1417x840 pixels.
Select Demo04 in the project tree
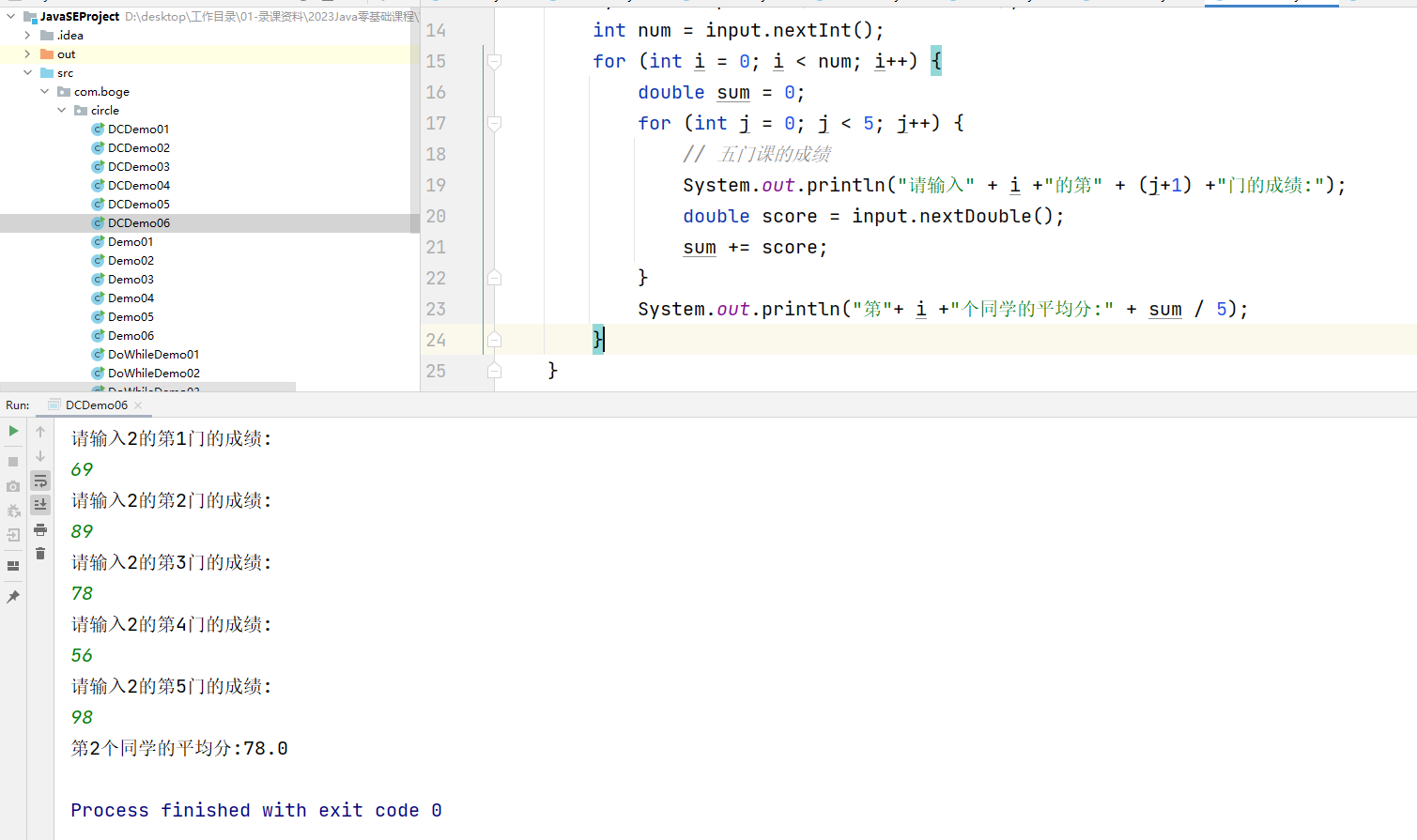(131, 298)
